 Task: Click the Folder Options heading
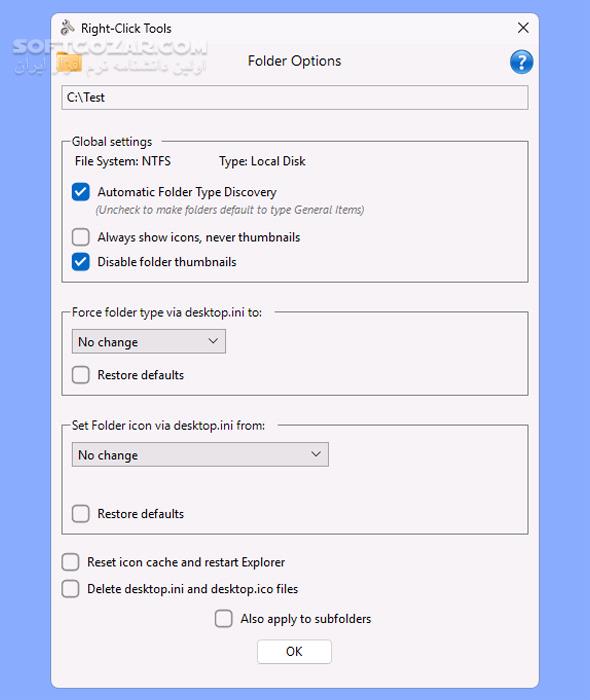click(295, 61)
